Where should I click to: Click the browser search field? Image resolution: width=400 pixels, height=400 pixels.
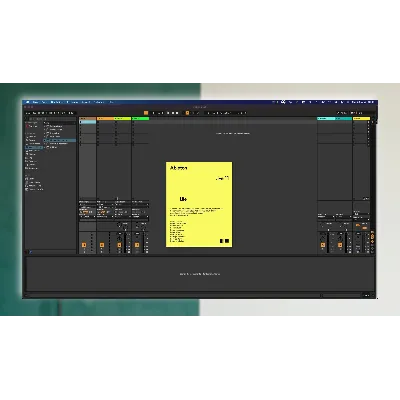coord(51,119)
